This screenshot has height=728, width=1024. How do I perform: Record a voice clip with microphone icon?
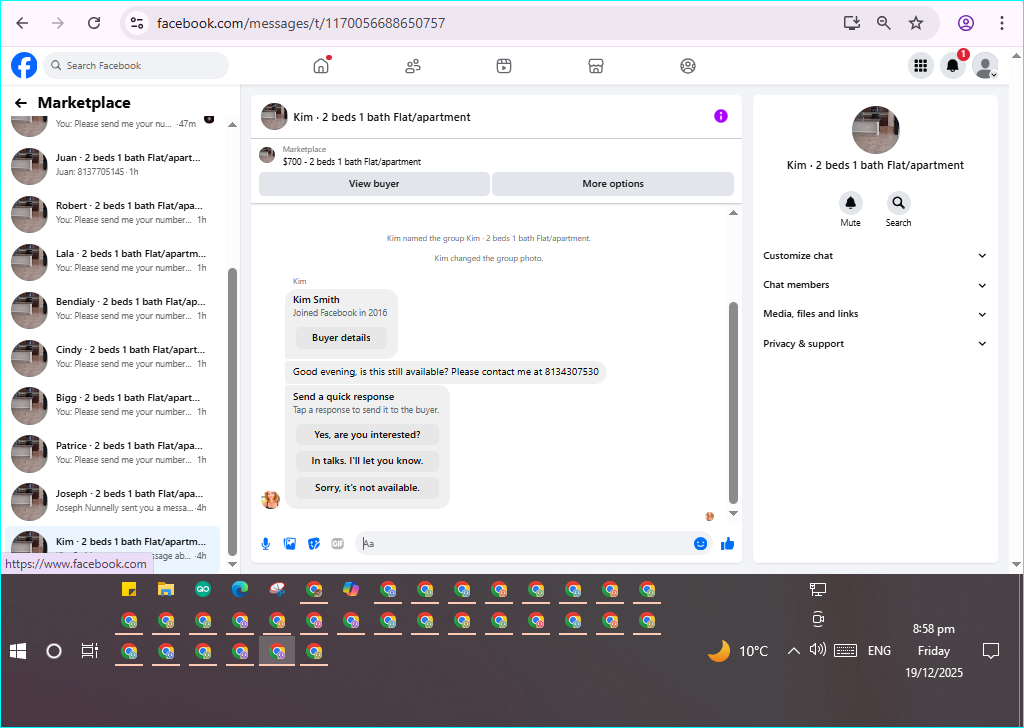(266, 544)
